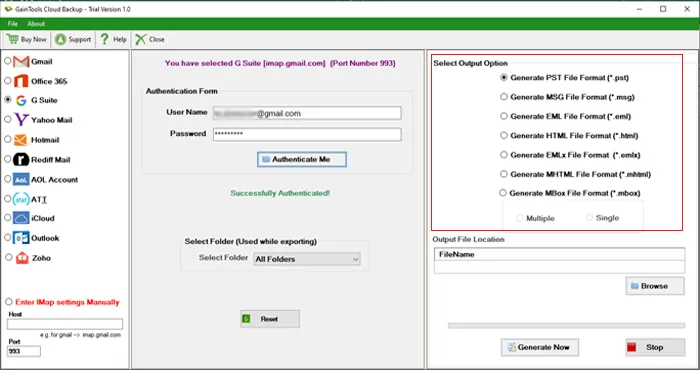Select the iCloud radio button

point(8,218)
